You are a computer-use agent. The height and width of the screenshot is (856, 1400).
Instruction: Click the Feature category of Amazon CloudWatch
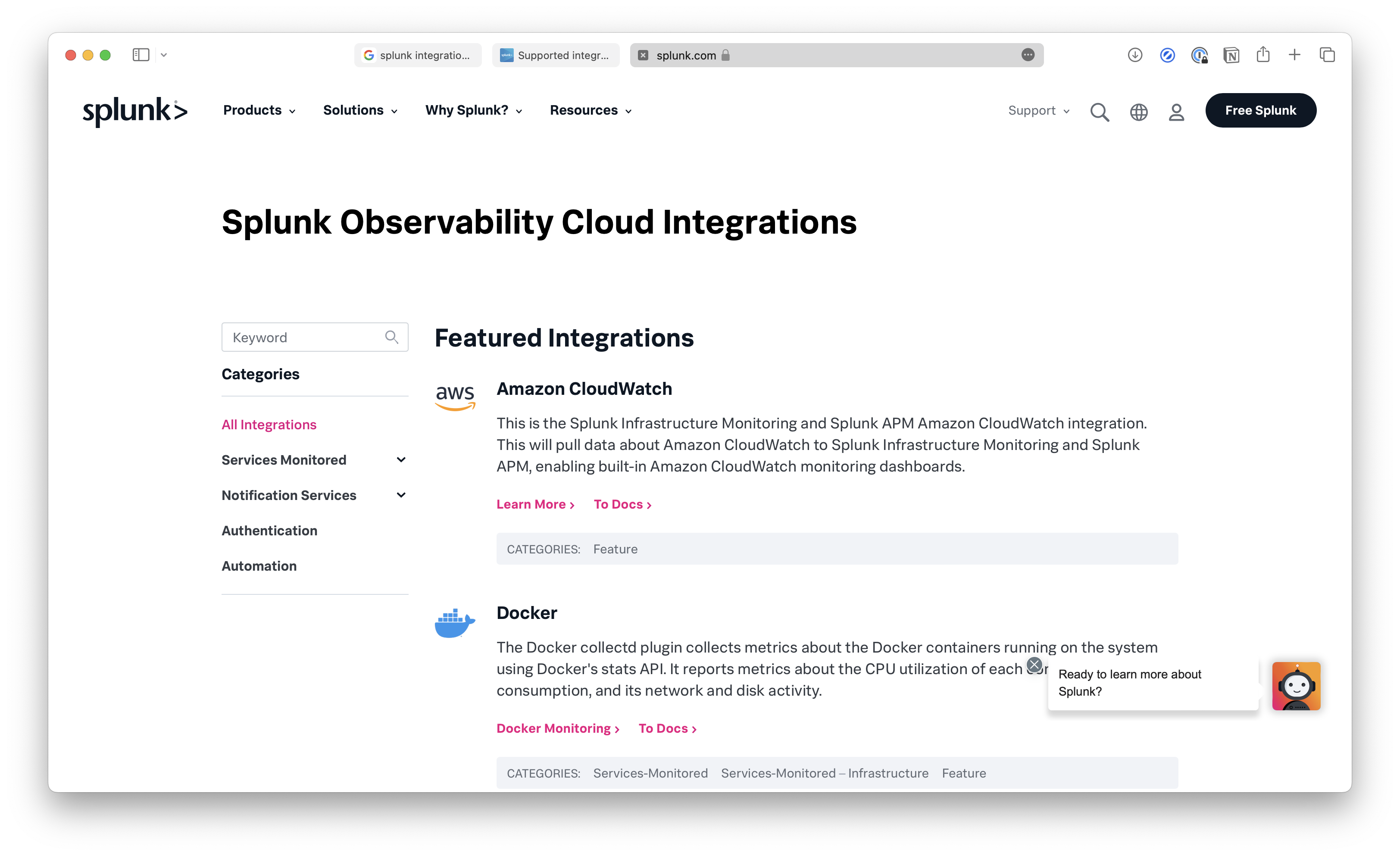616,549
